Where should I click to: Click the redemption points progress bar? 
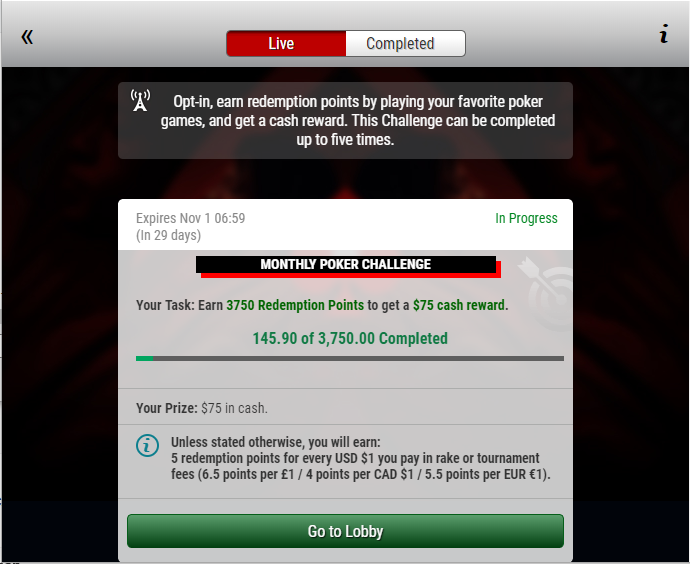coord(350,359)
